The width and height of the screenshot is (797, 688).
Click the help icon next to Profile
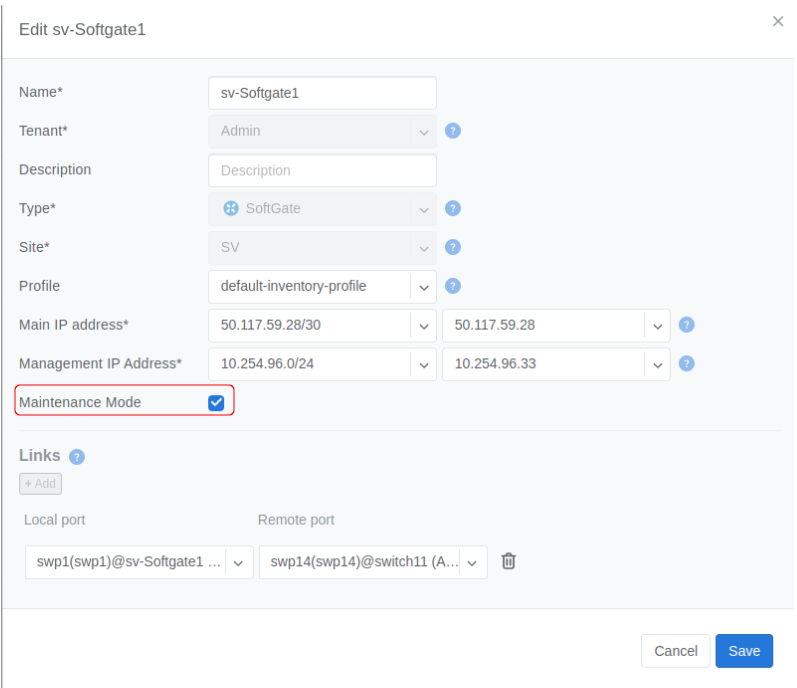pyautogui.click(x=452, y=286)
